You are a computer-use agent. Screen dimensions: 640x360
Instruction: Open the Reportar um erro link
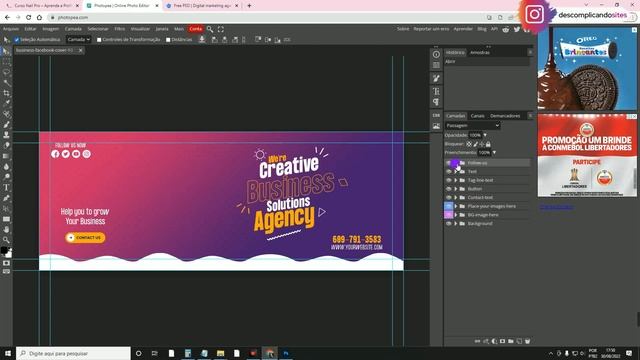point(431,29)
